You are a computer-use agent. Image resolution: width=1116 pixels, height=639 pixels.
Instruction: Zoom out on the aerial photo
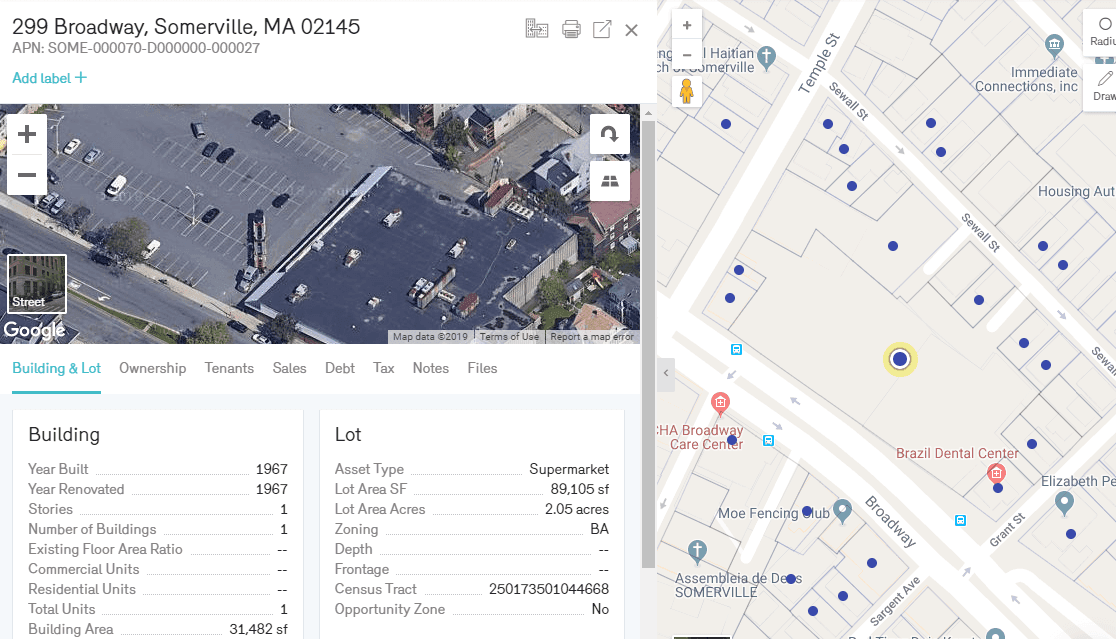click(27, 175)
